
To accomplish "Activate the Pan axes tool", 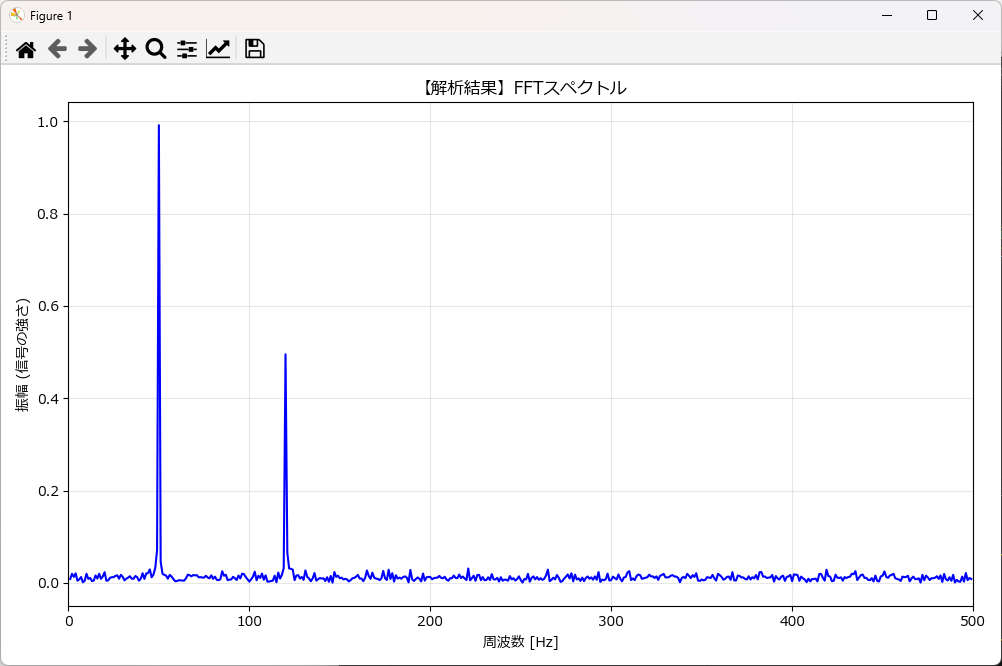I will 125,49.
